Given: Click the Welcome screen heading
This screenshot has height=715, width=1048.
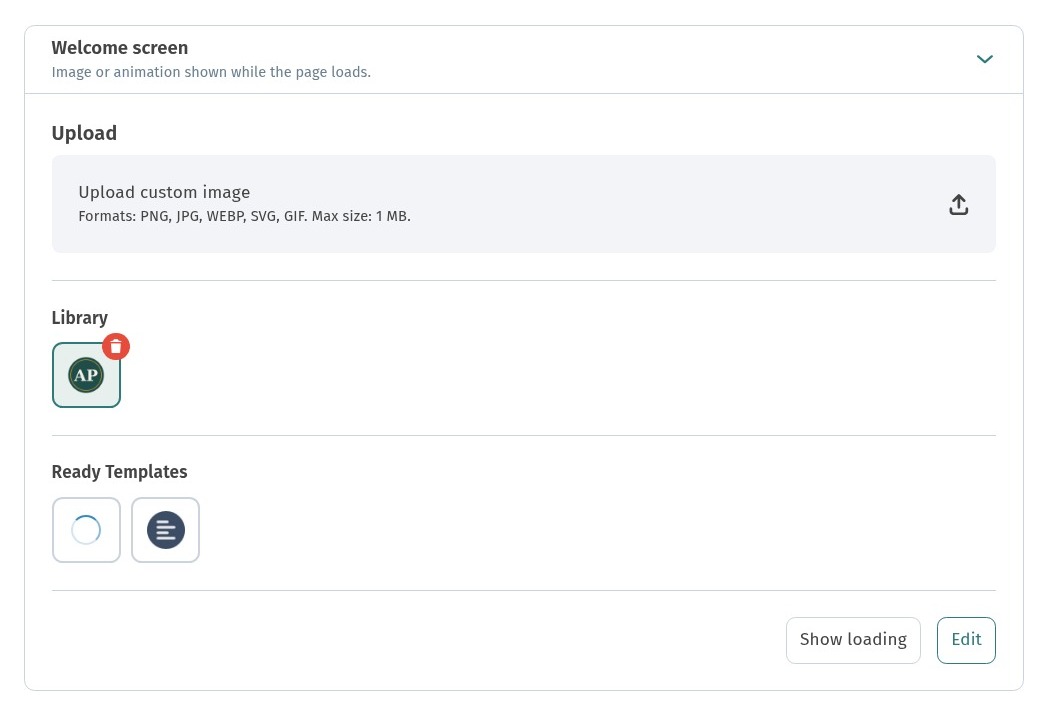Looking at the screenshot, I should (x=120, y=47).
